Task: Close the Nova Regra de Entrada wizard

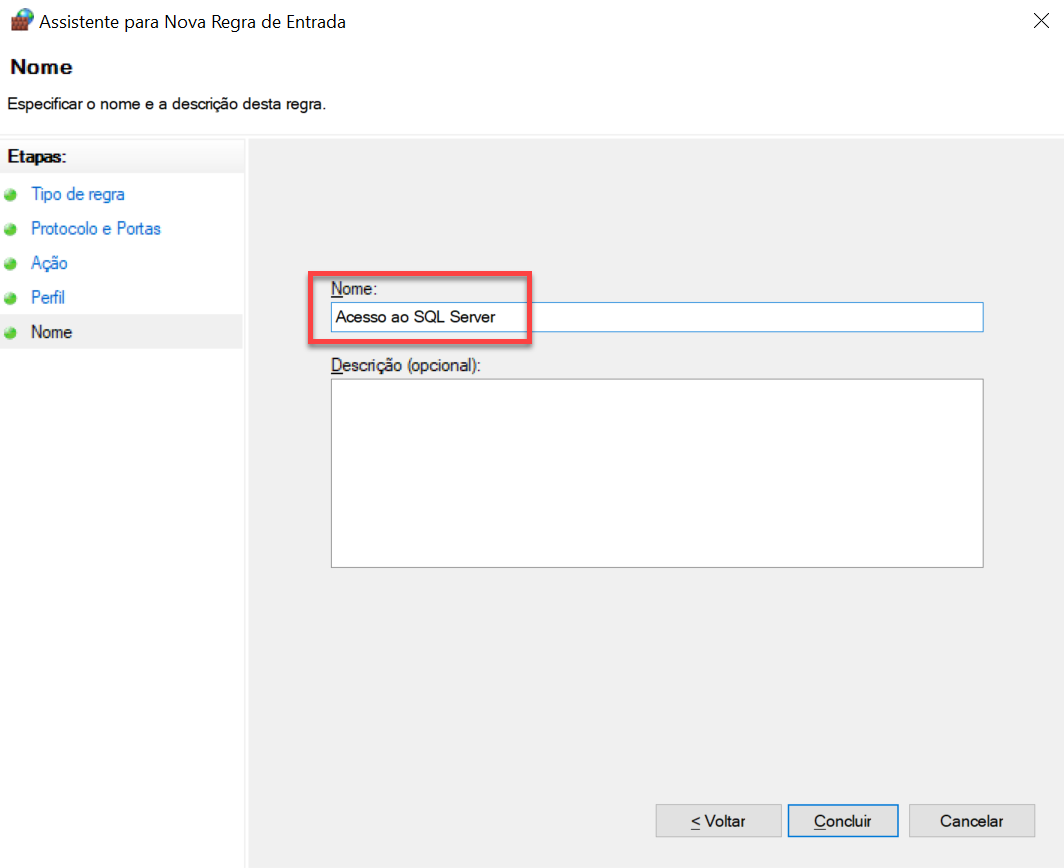Action: (x=1041, y=21)
